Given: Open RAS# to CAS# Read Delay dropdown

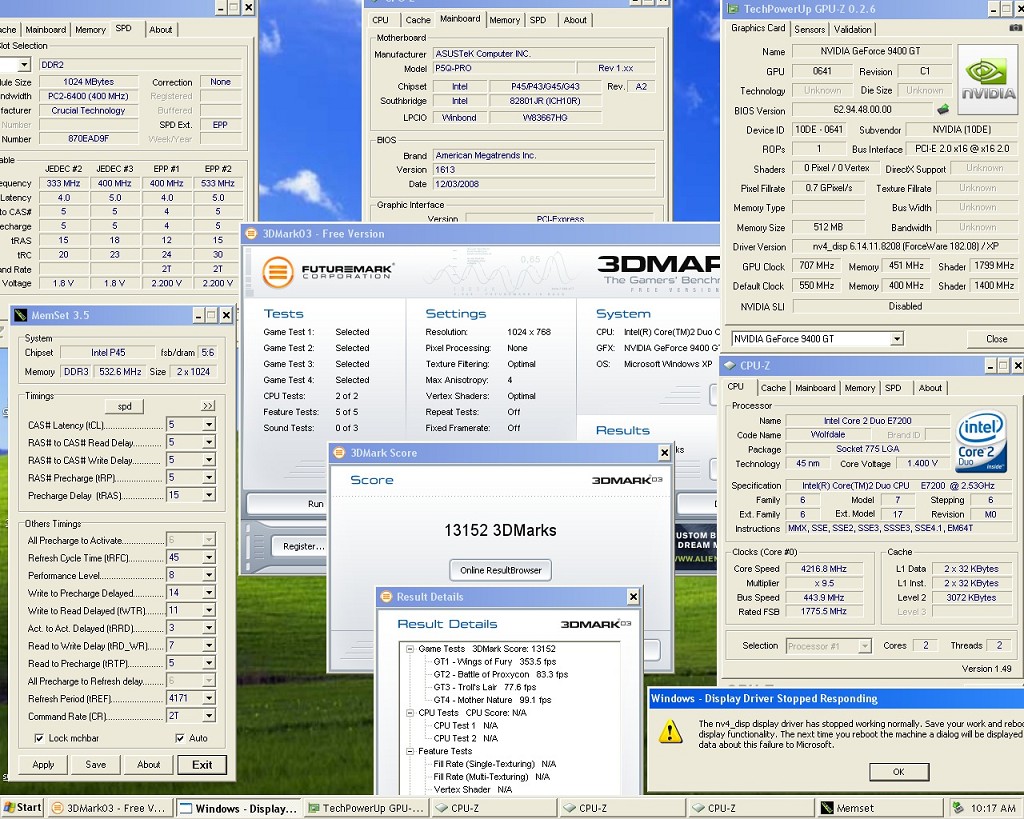Looking at the screenshot, I should click(x=208, y=443).
